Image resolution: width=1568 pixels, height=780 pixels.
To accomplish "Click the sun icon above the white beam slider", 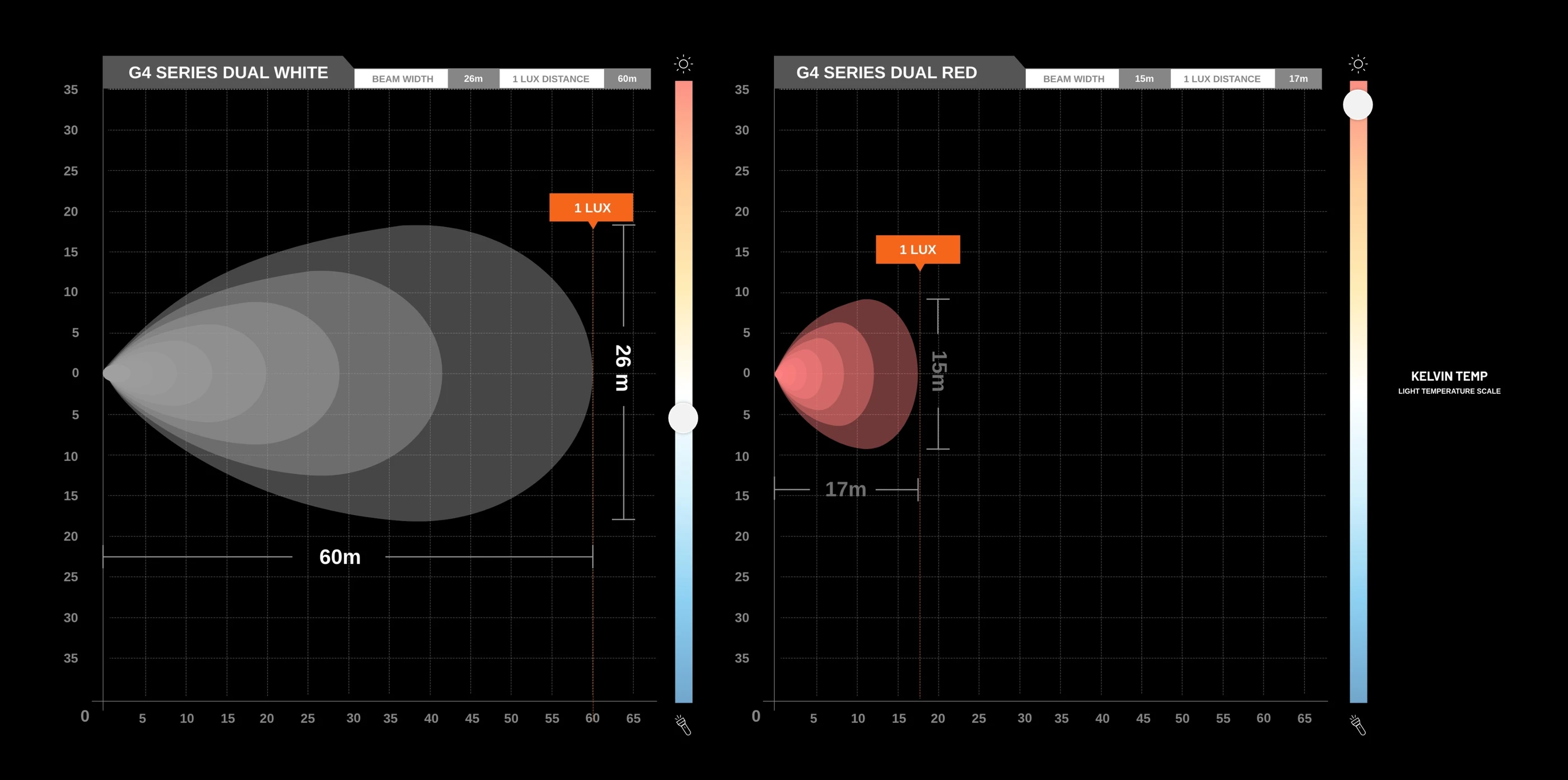I will coord(684,64).
